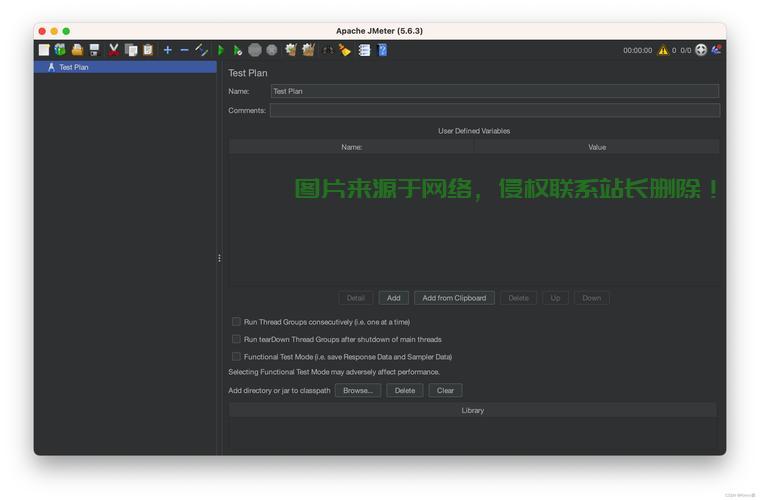The width and height of the screenshot is (760, 500).
Task: Click the Open file folder icon
Action: point(78,49)
